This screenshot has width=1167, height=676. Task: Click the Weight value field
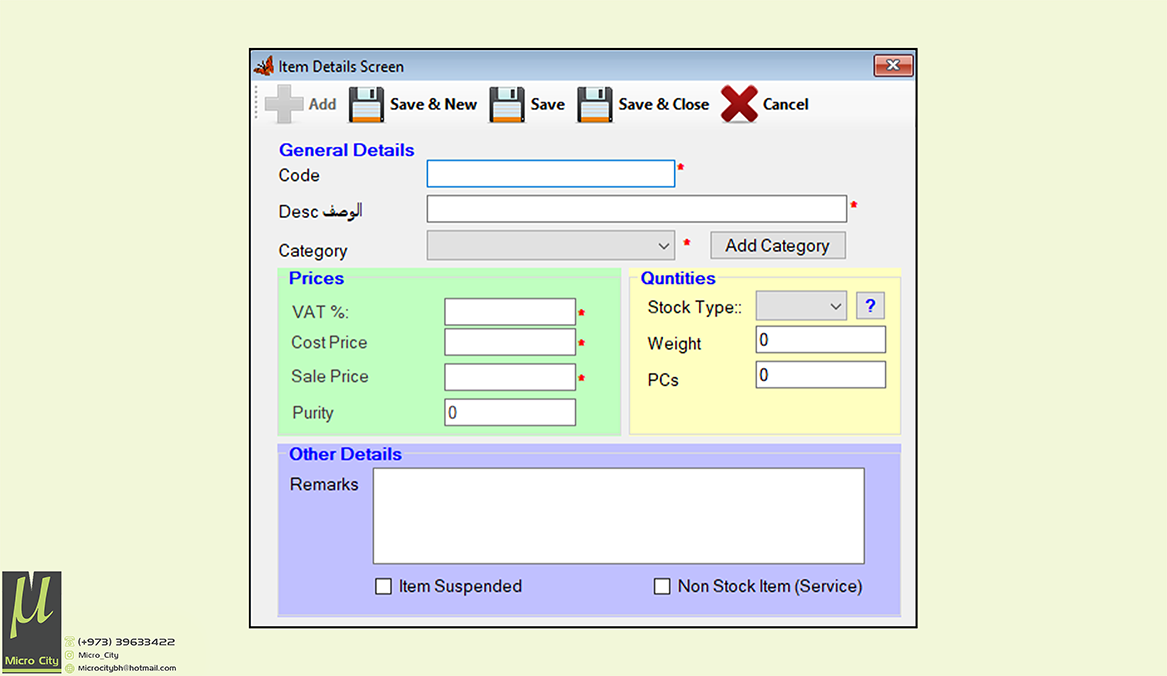(x=821, y=339)
